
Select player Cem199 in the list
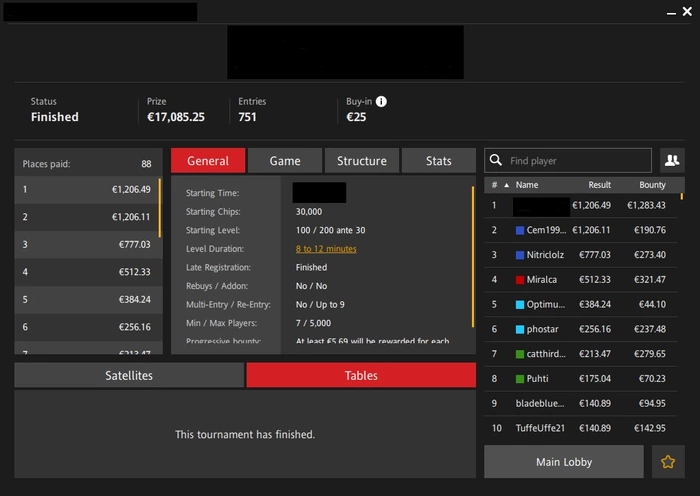(x=580, y=230)
